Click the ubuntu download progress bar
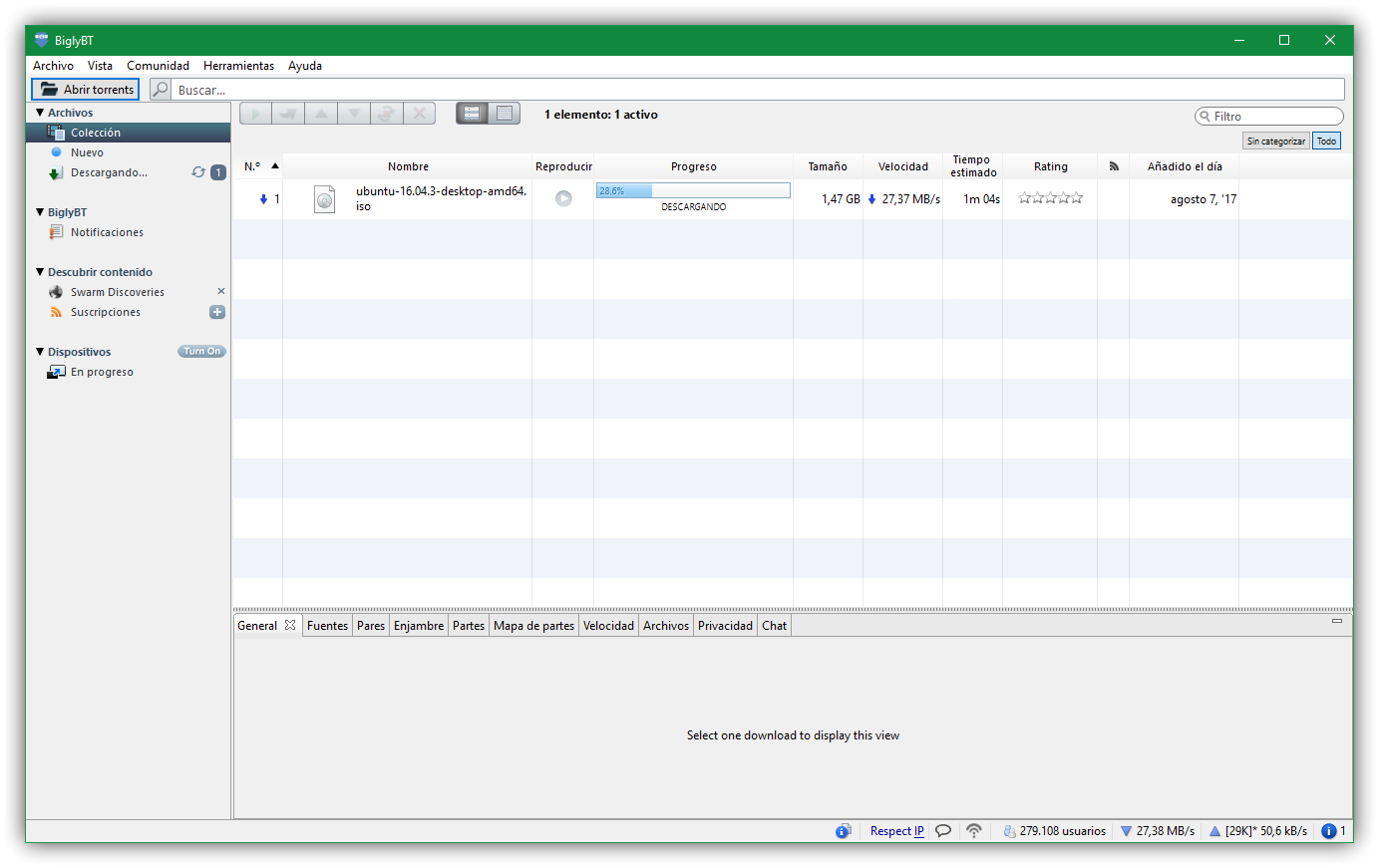1379x868 pixels. point(693,190)
